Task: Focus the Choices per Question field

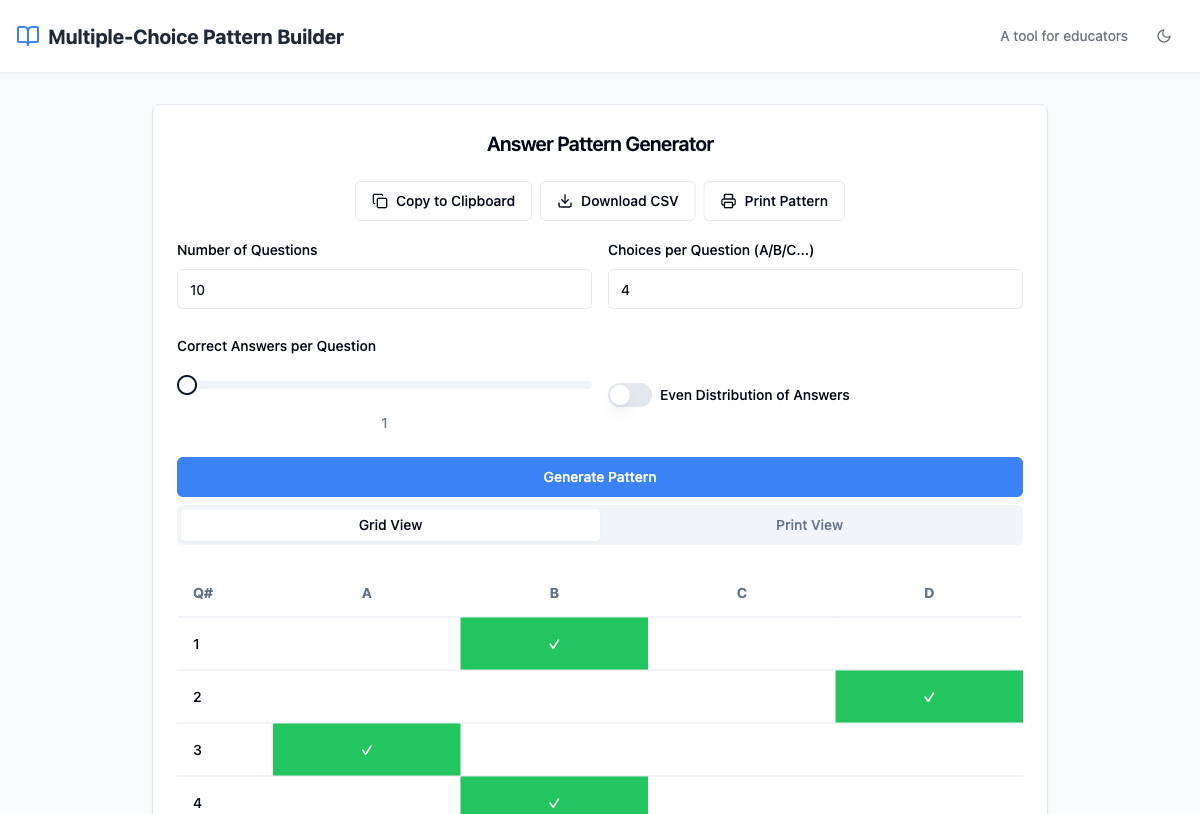Action: tap(815, 289)
